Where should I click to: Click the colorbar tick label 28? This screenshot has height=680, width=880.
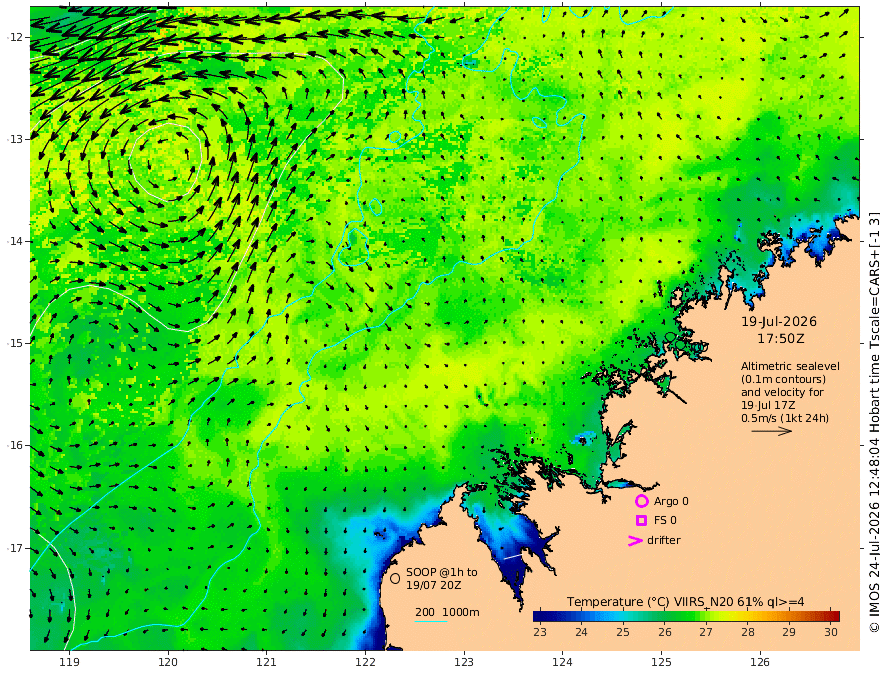748,632
